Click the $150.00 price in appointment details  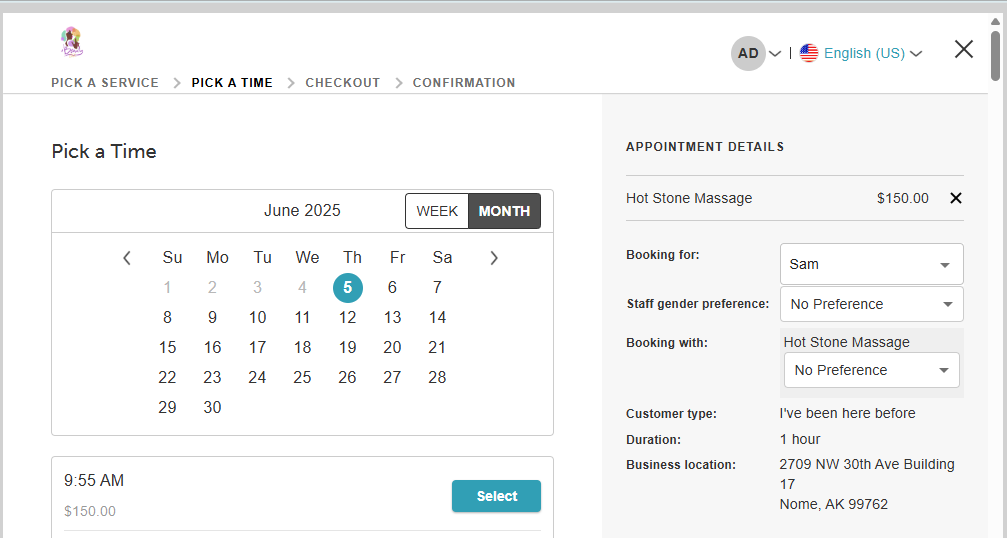point(902,198)
